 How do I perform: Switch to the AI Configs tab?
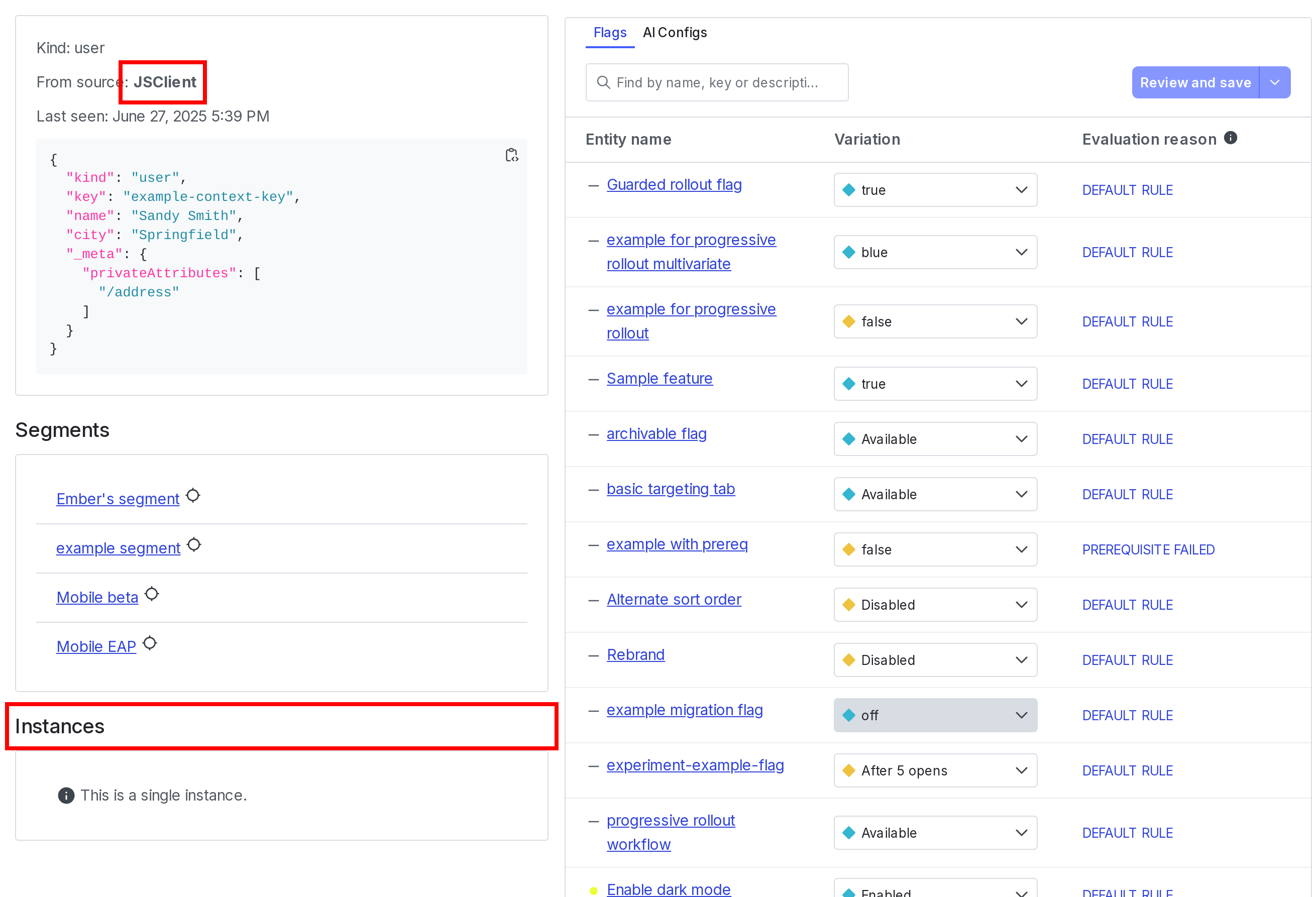point(675,33)
